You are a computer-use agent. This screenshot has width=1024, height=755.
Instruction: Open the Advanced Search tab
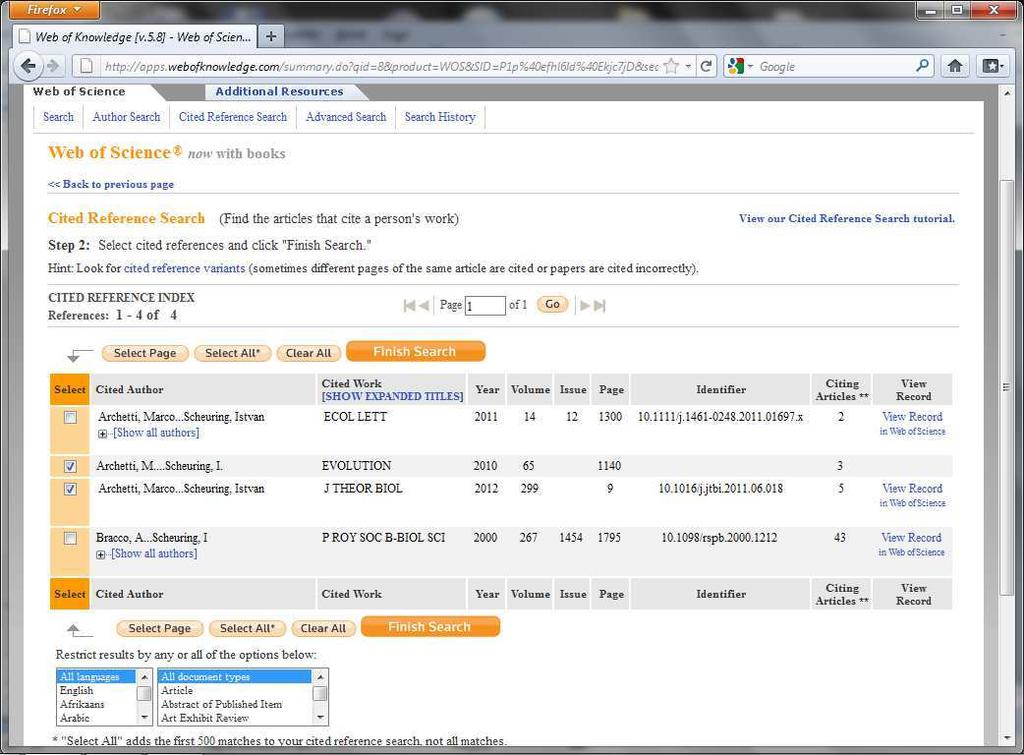[x=346, y=117]
